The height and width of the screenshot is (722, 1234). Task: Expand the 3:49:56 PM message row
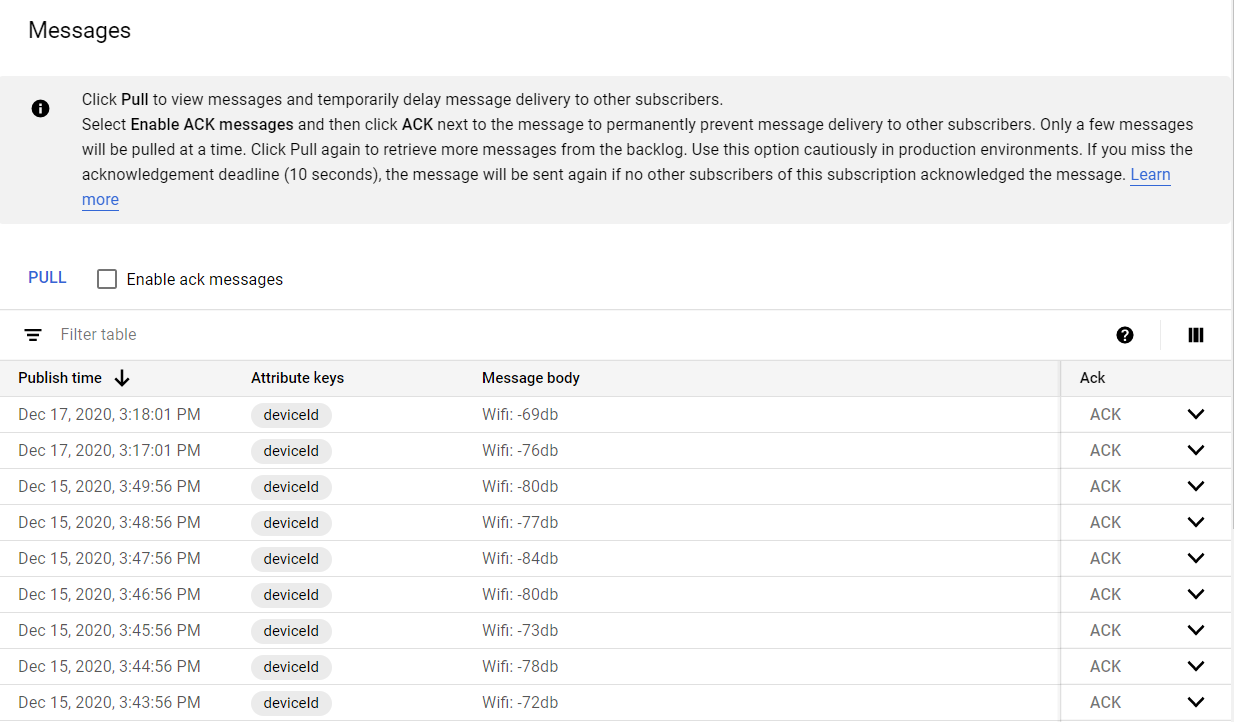tap(1196, 487)
